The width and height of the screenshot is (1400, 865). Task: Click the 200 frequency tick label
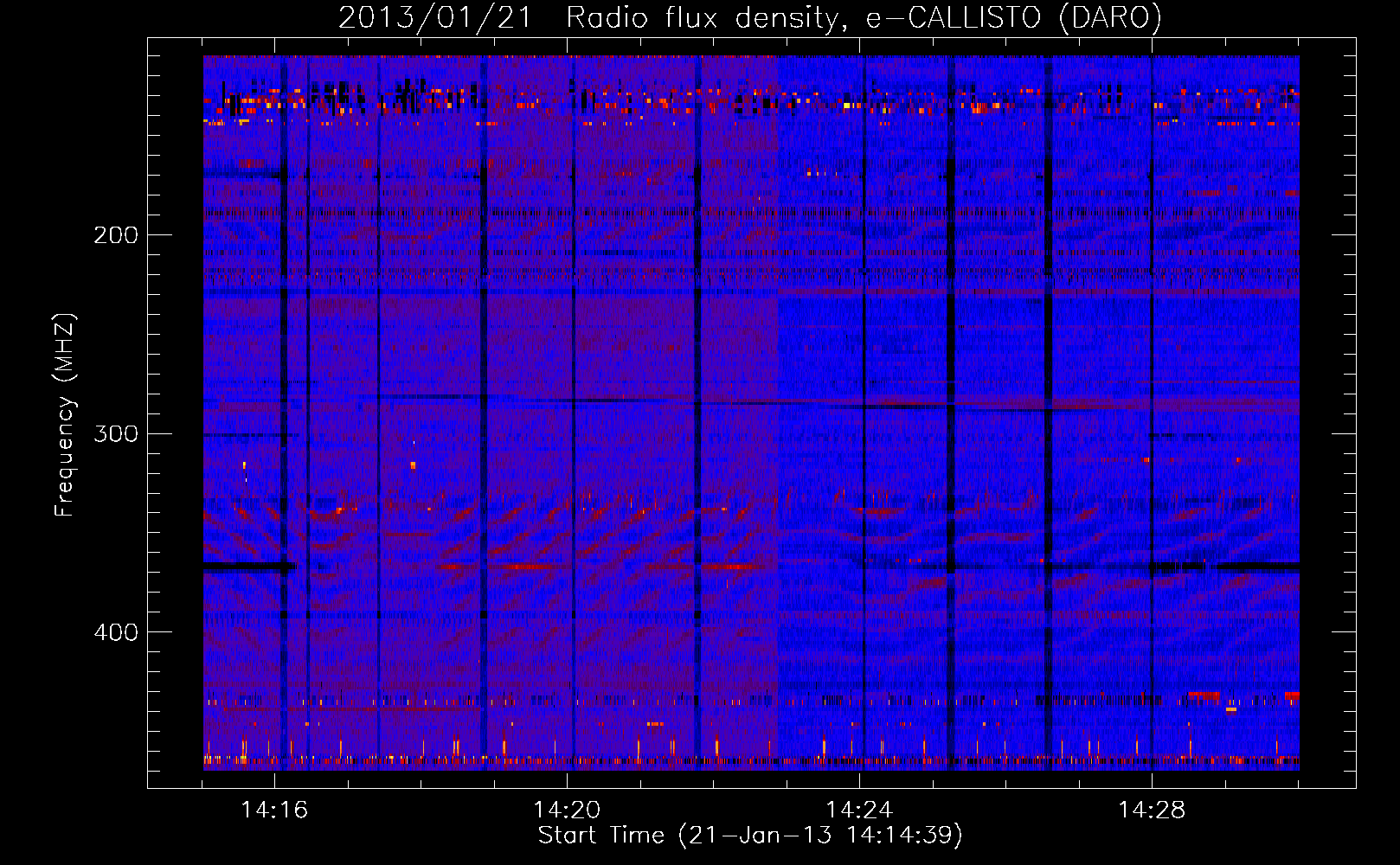[116, 235]
